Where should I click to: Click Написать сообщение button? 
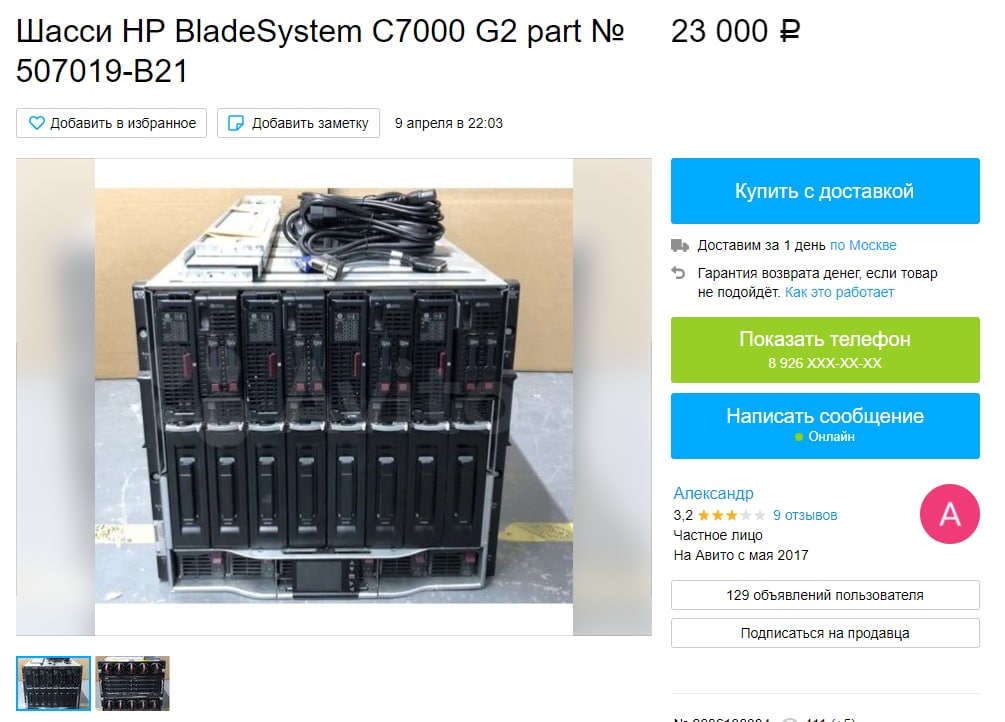point(825,426)
